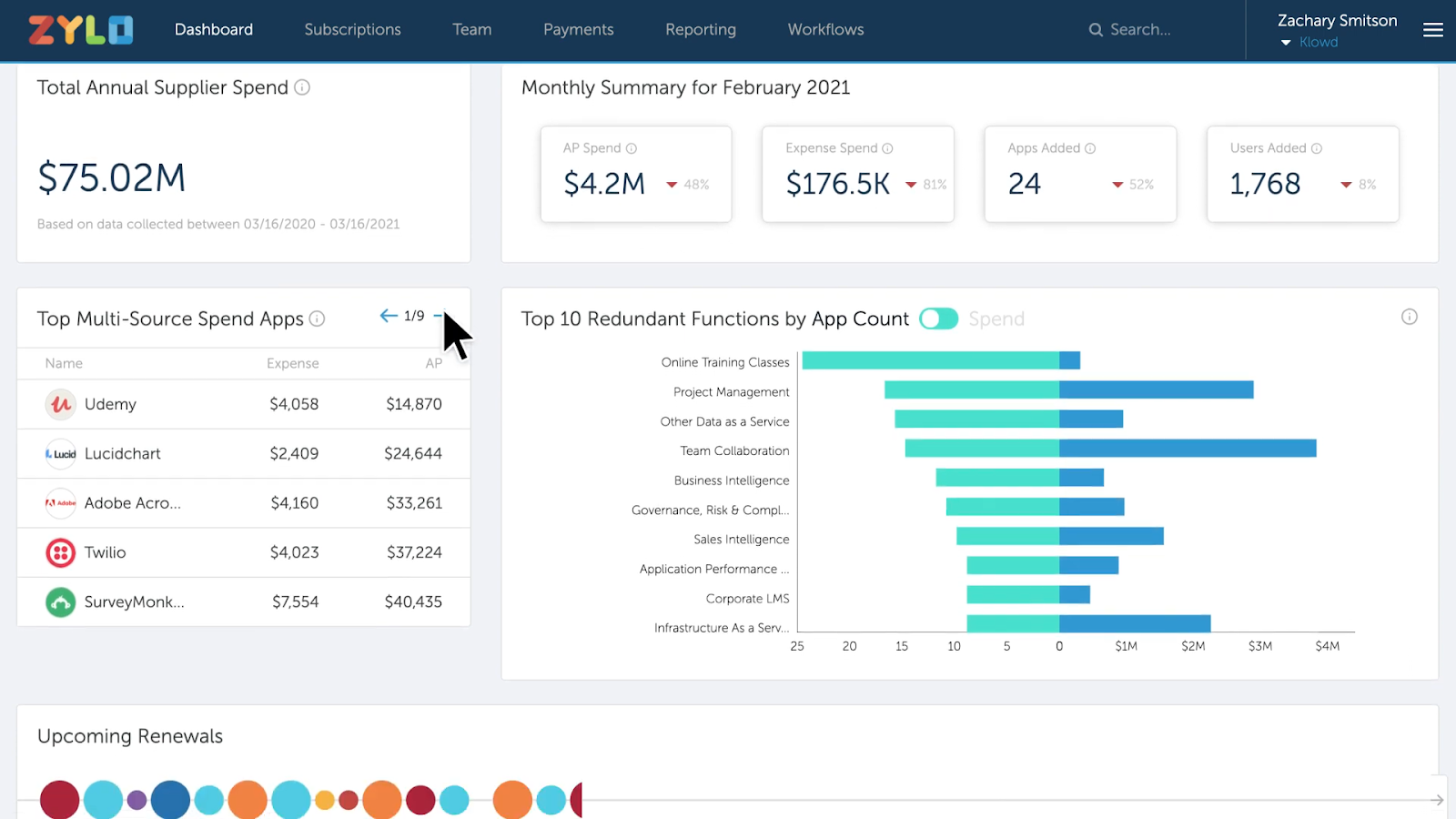Toggle App Count to Spend switch

[938, 318]
